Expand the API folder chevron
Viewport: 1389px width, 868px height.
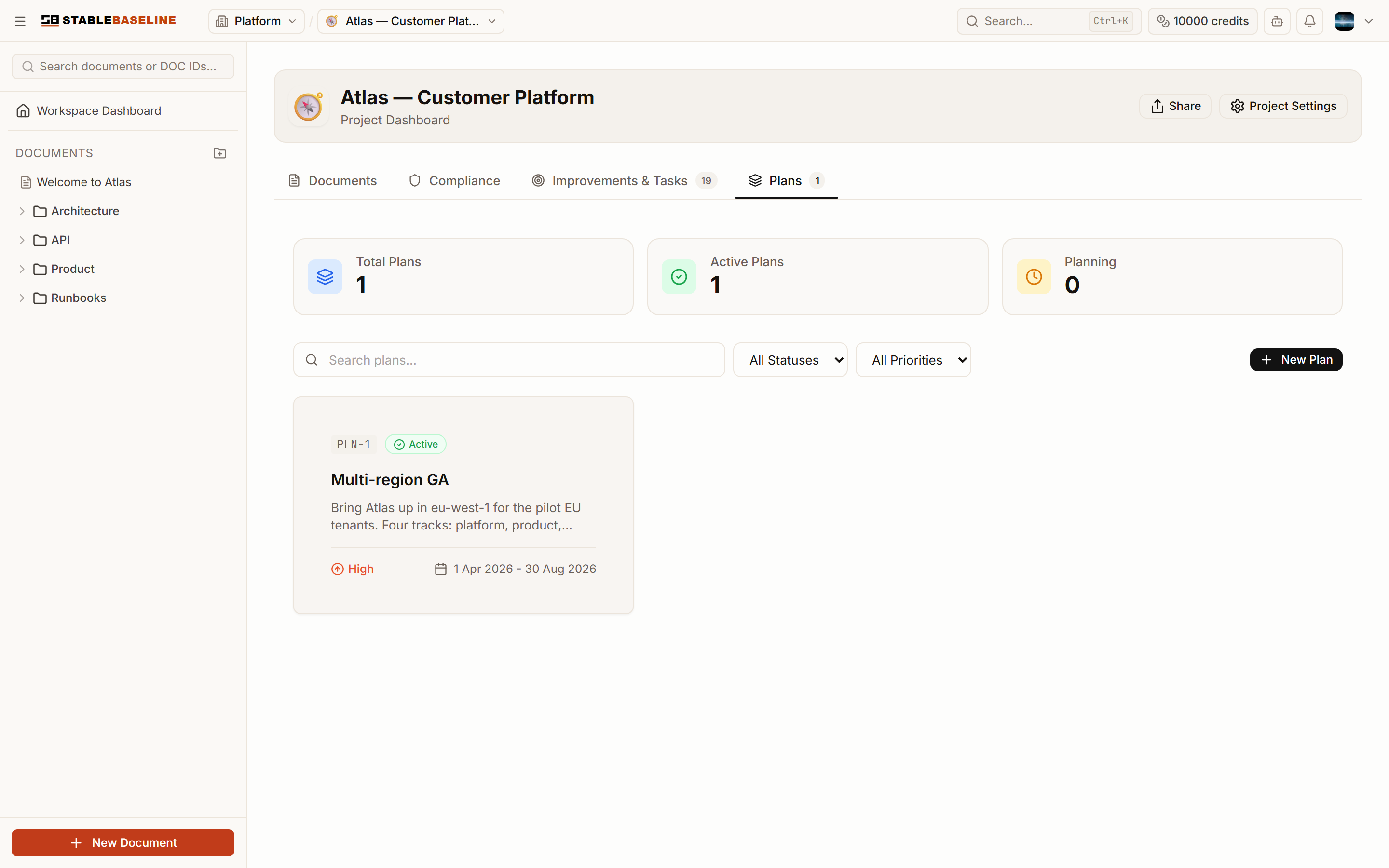[x=22, y=240]
